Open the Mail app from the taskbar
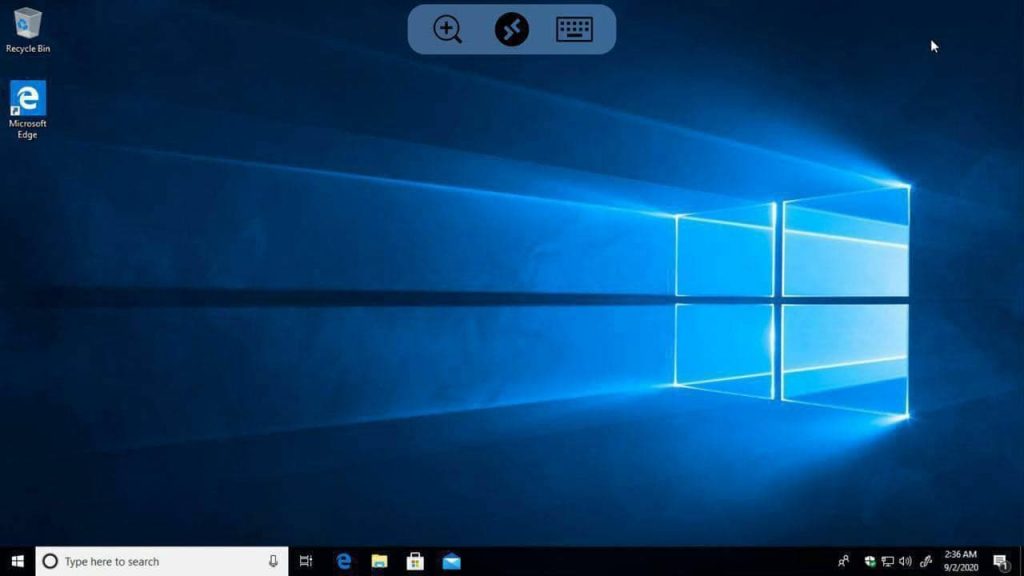This screenshot has width=1024, height=576. (x=451, y=561)
